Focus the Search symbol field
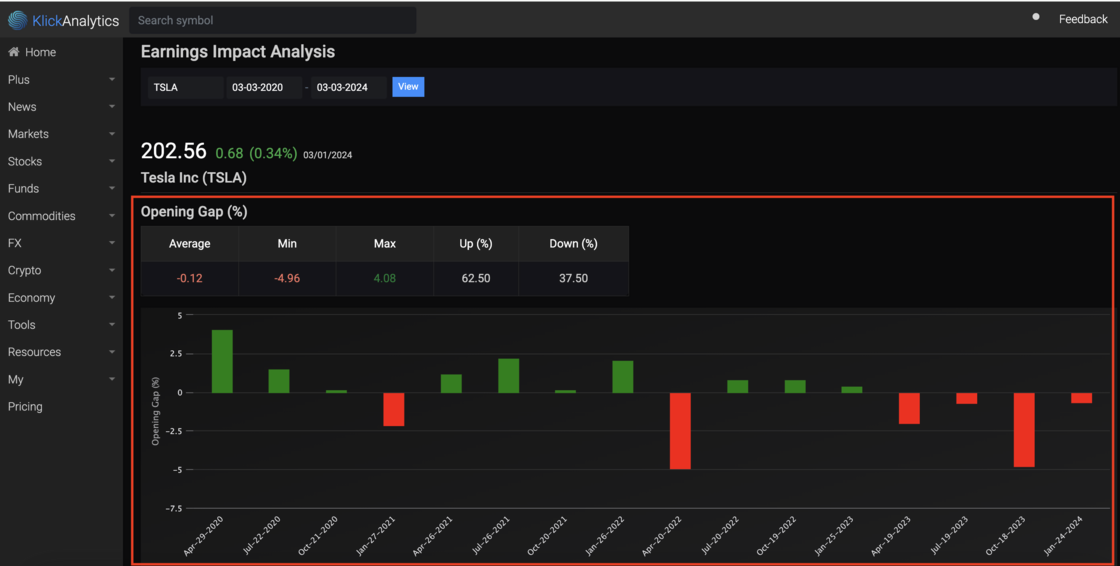 click(x=273, y=20)
